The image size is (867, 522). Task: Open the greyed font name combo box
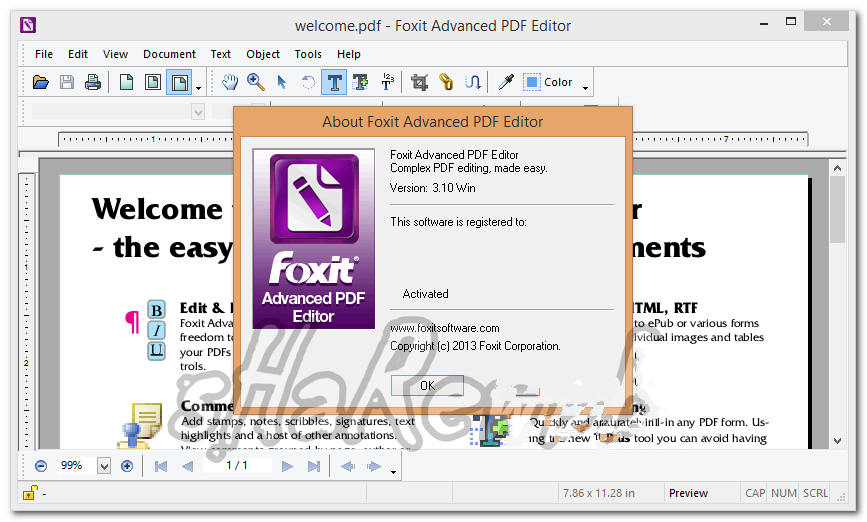coord(118,112)
